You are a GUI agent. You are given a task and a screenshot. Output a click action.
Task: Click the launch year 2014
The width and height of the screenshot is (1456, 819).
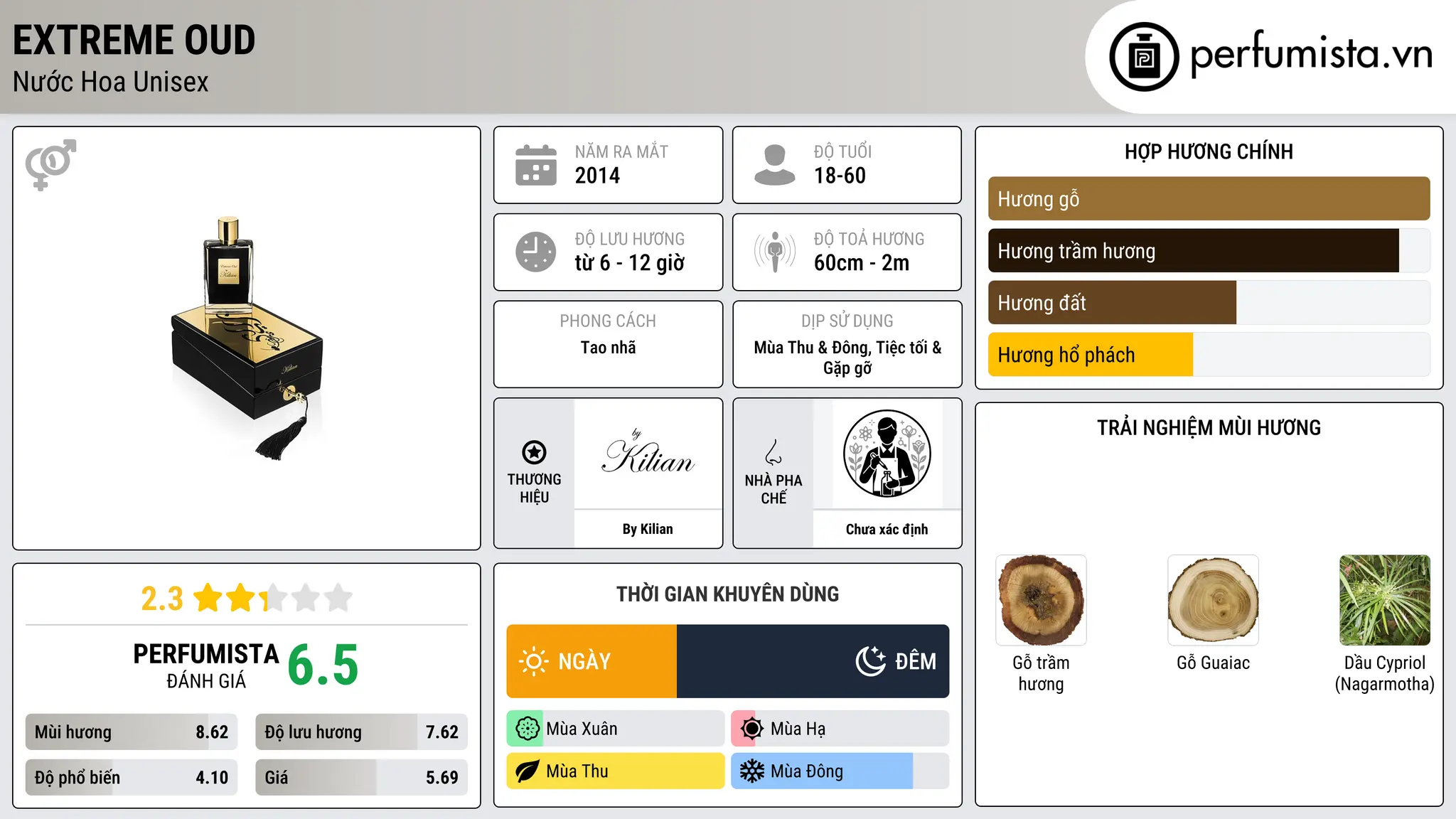click(597, 176)
